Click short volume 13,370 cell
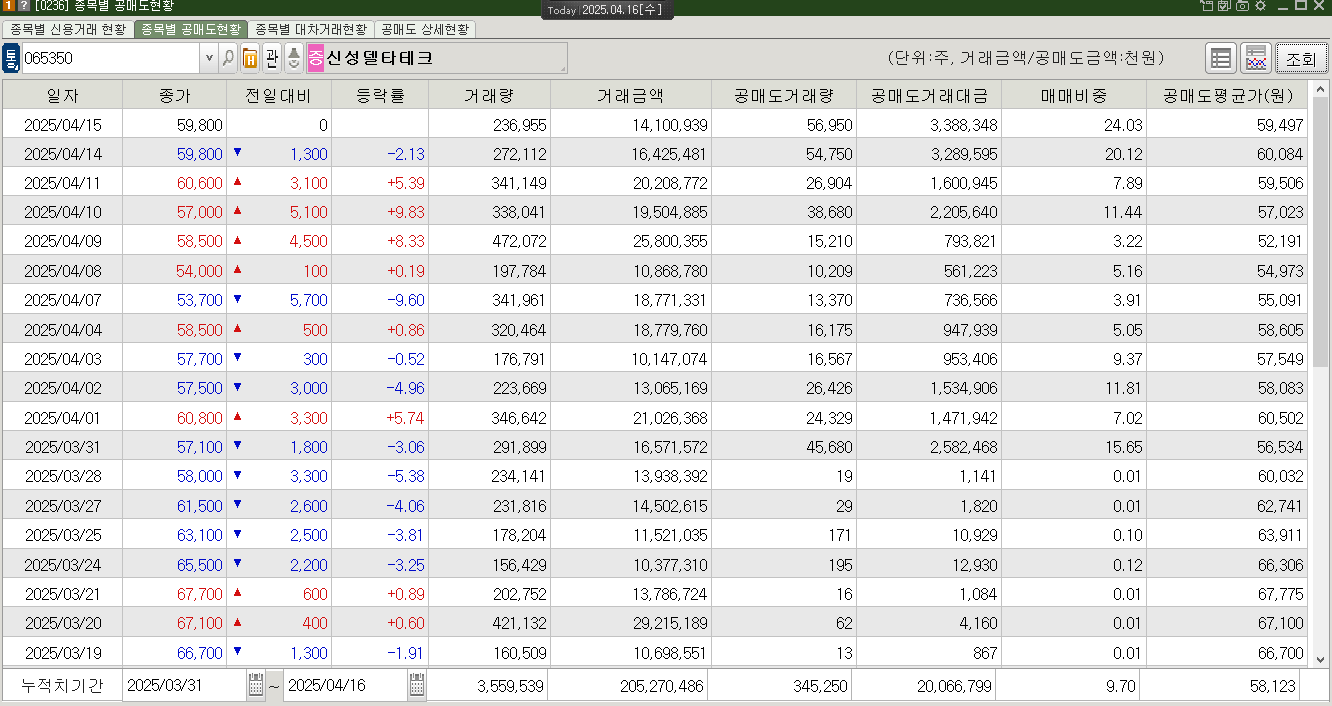The width and height of the screenshot is (1332, 706). 783,300
